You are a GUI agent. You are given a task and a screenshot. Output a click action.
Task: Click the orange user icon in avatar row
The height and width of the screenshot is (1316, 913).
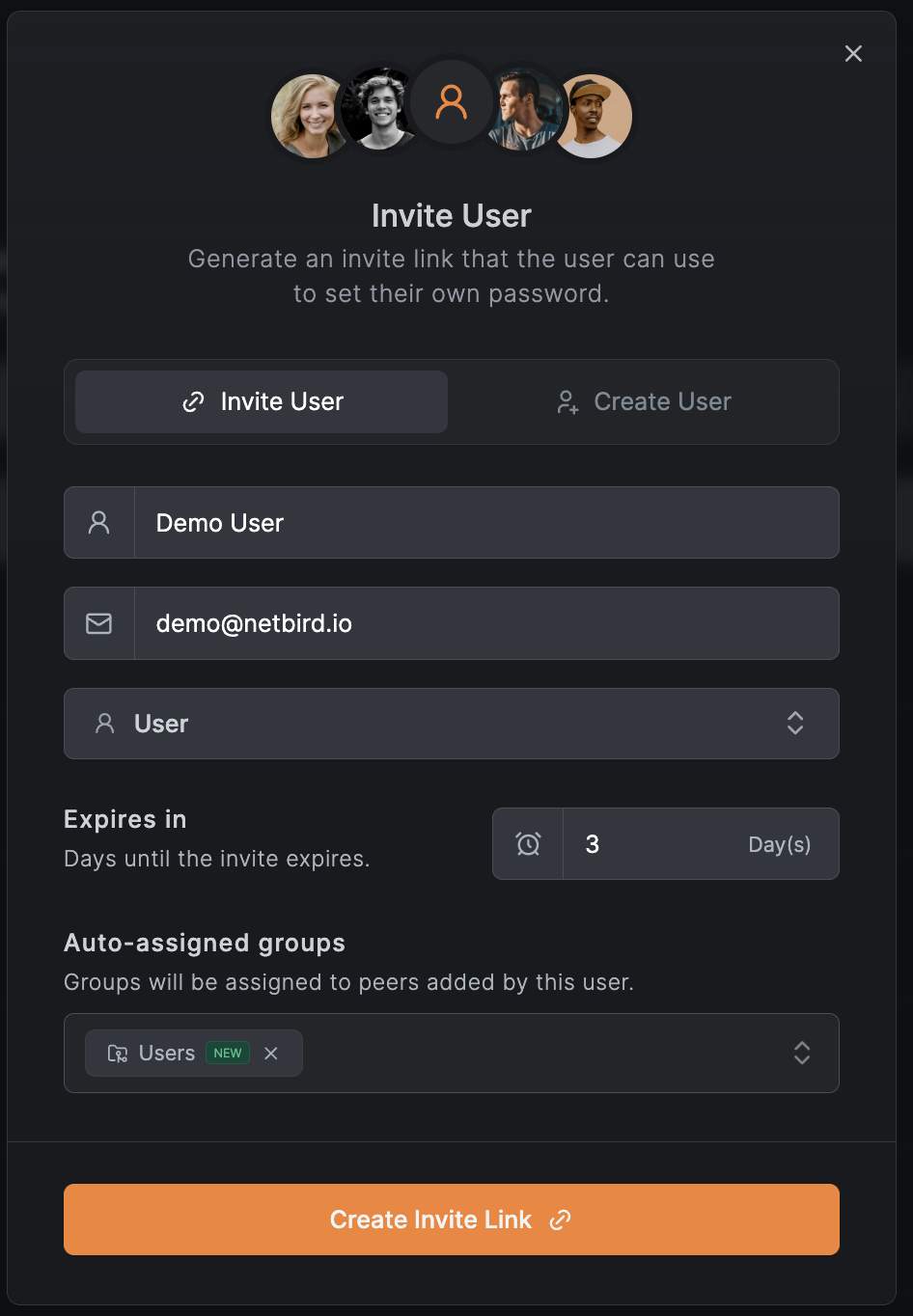pyautogui.click(x=451, y=102)
